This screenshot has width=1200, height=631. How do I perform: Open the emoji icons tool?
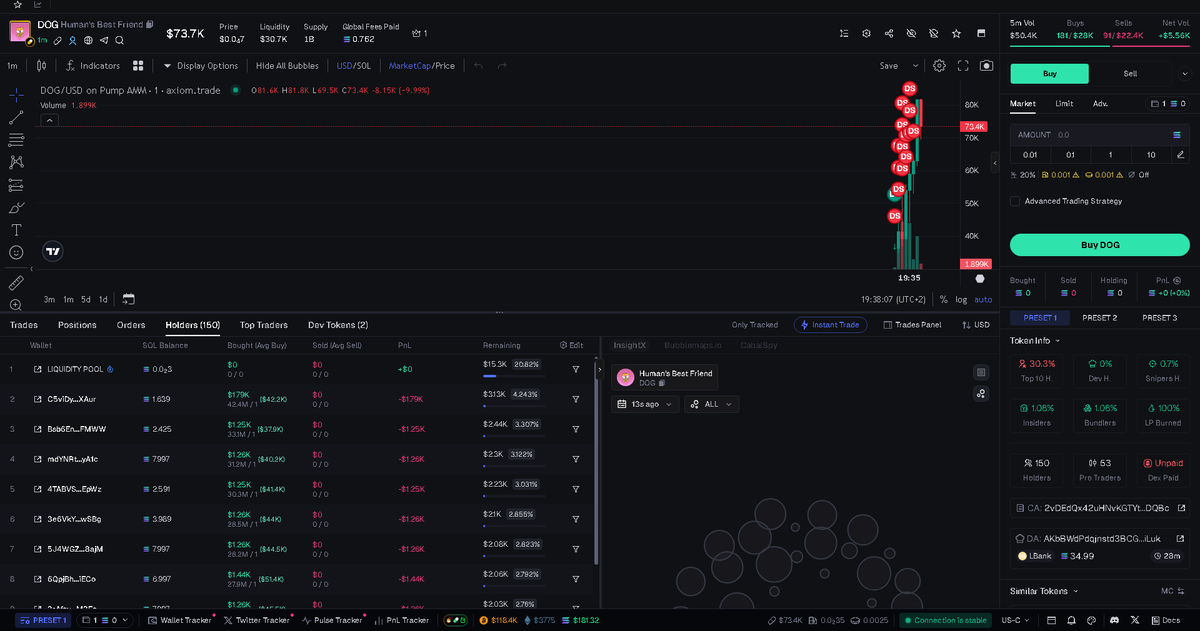[x=16, y=253]
